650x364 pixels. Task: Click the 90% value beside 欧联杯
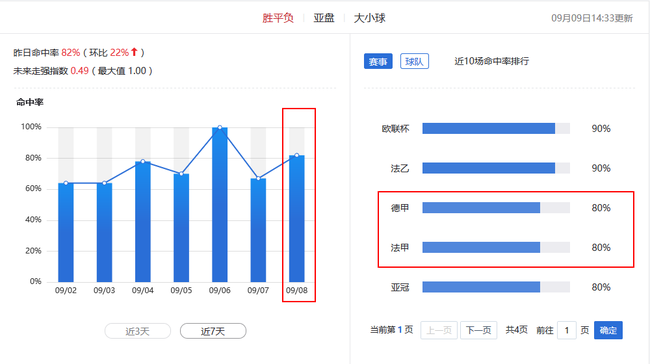(601, 129)
